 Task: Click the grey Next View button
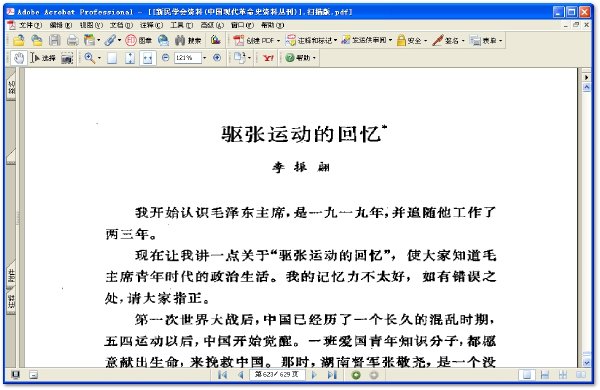[x=374, y=375]
